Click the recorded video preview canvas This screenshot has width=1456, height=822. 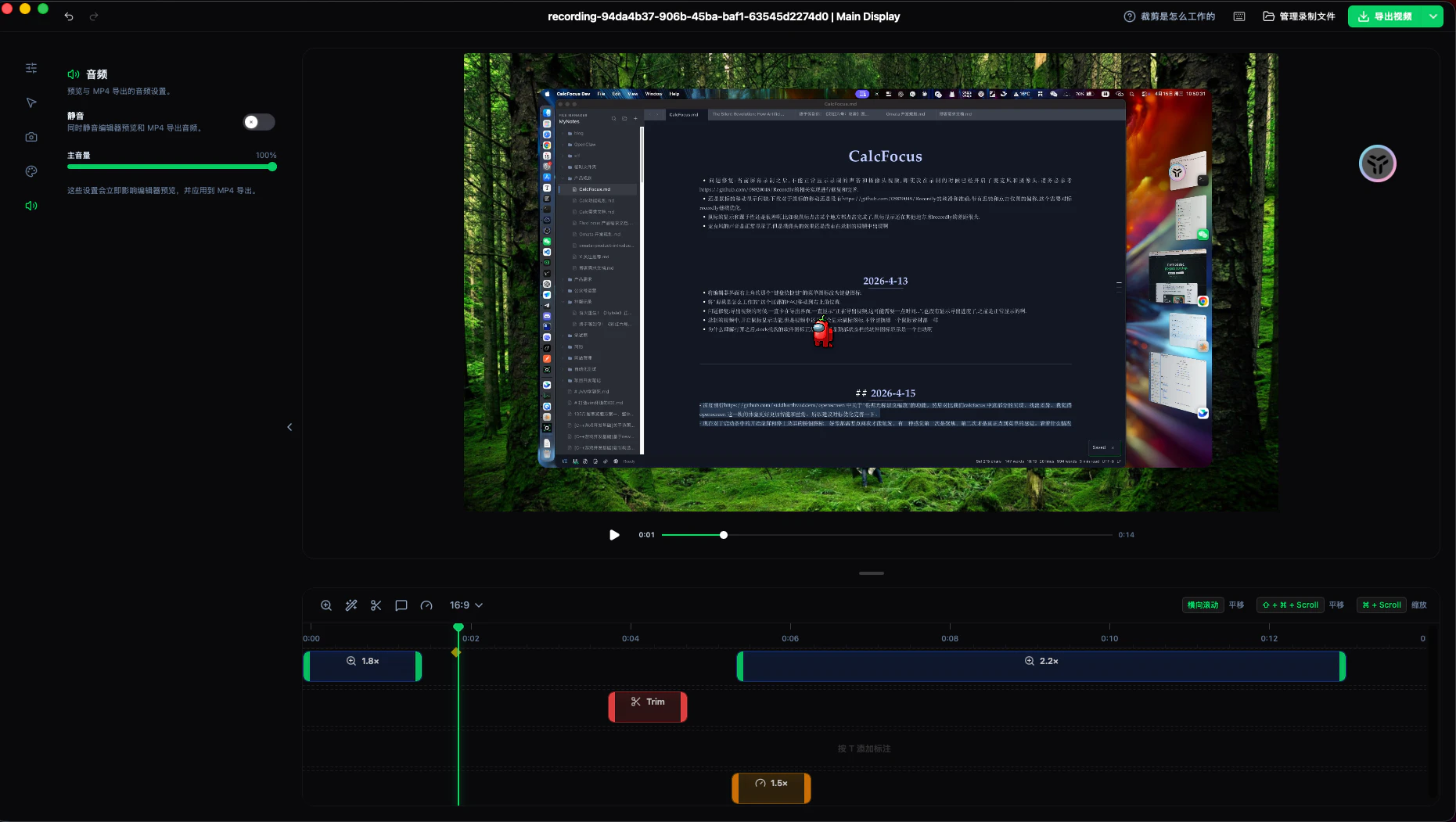(871, 282)
